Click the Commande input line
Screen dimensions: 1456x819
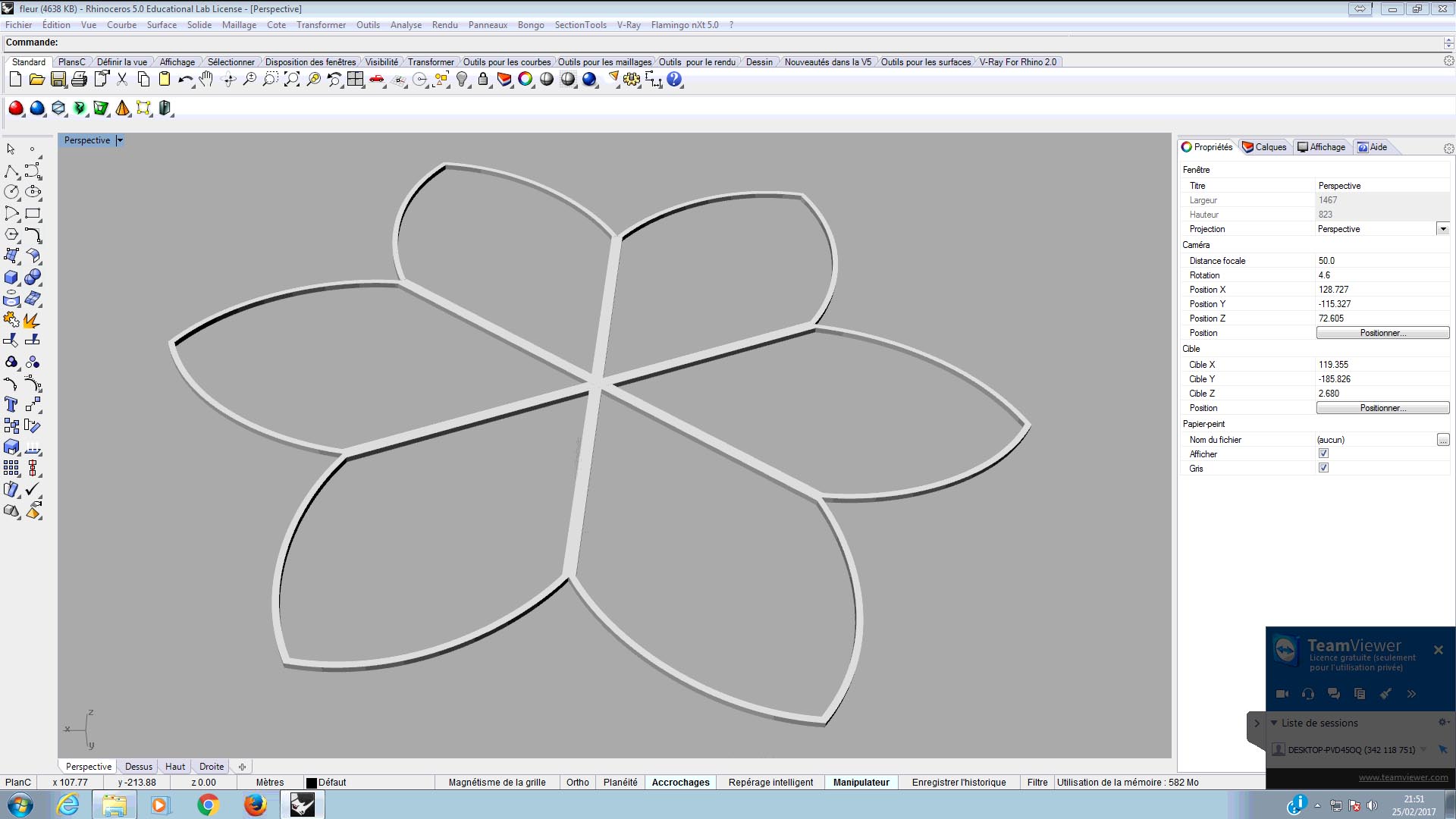[724, 42]
